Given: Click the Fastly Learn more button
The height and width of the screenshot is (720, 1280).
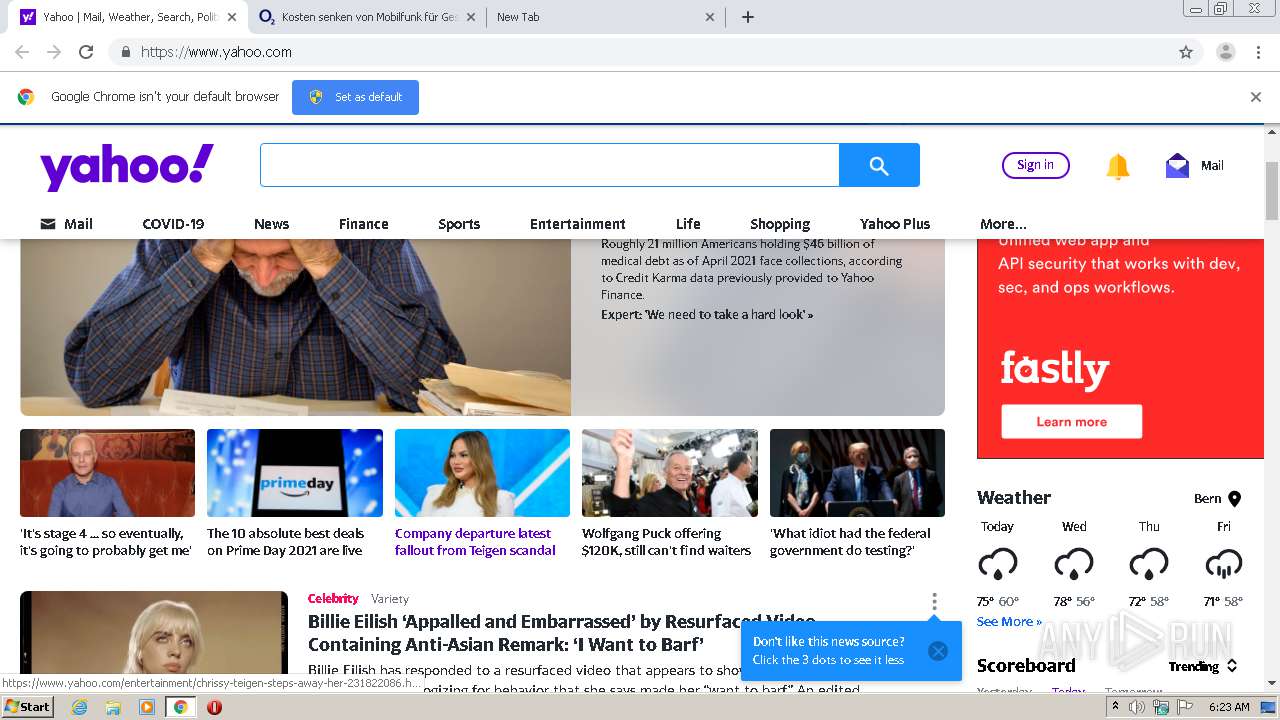Looking at the screenshot, I should 1072,422.
